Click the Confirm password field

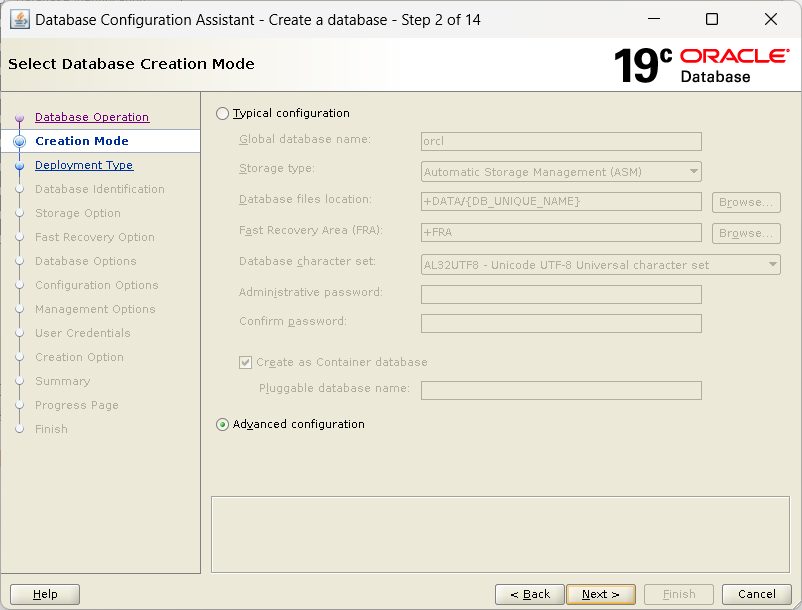point(561,324)
